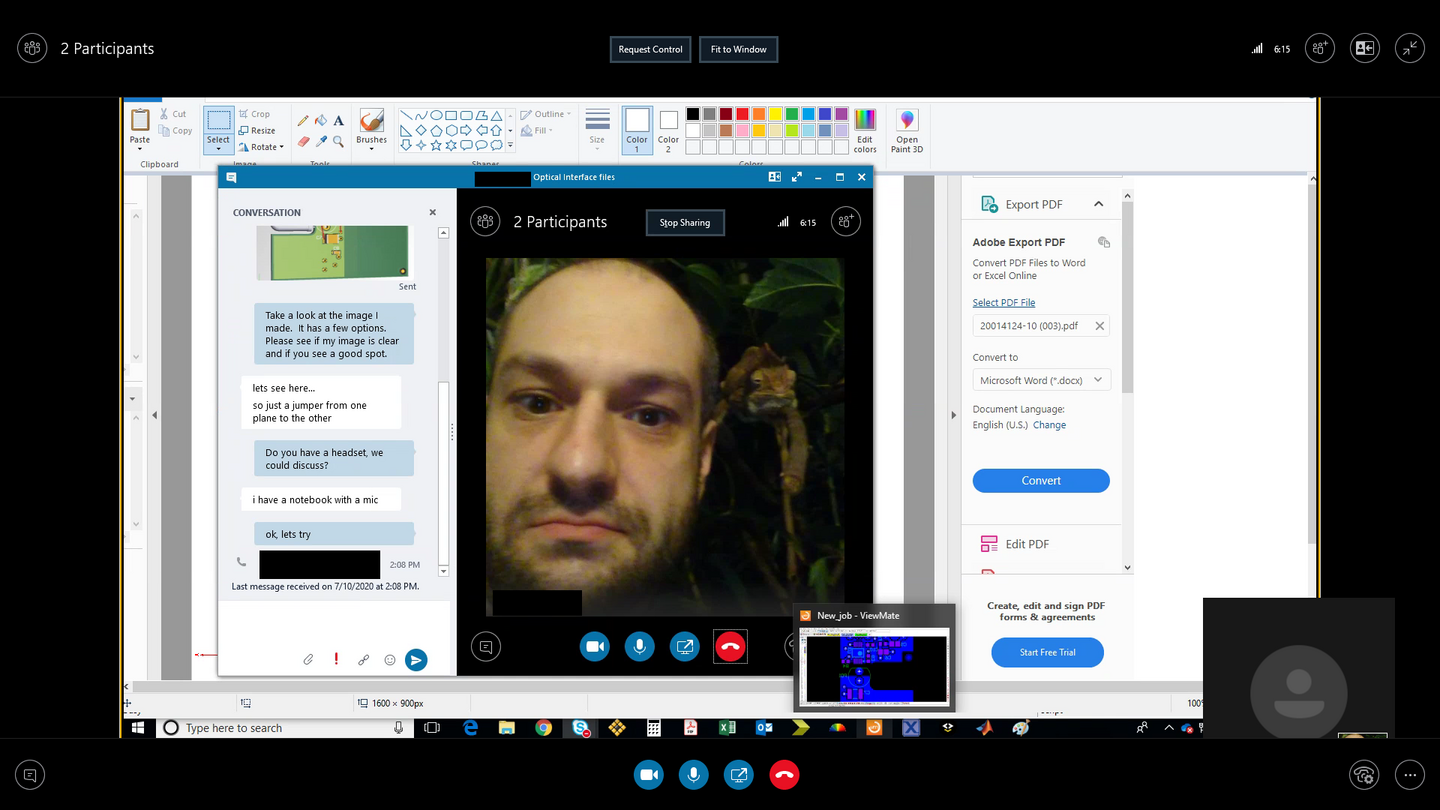Image resolution: width=1440 pixels, height=810 pixels.
Task: Click the Paint Brushes tool
Action: coord(371,127)
